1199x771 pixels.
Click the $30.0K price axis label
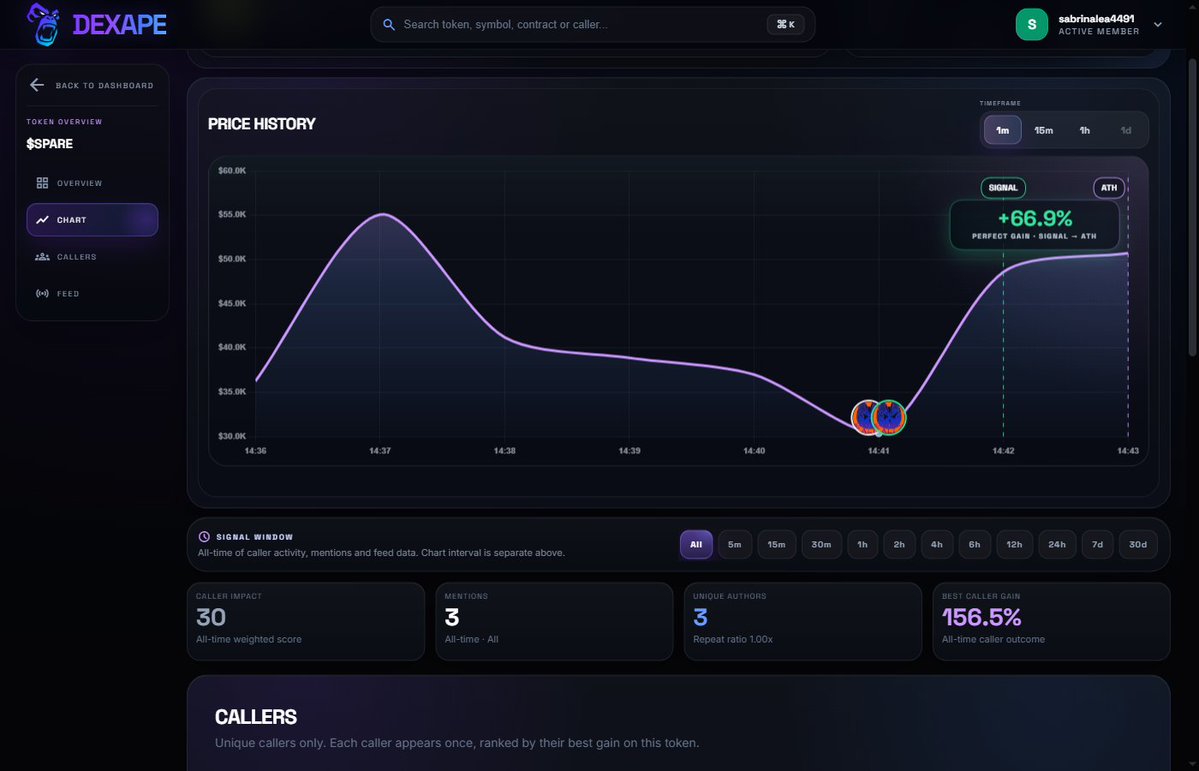click(232, 436)
